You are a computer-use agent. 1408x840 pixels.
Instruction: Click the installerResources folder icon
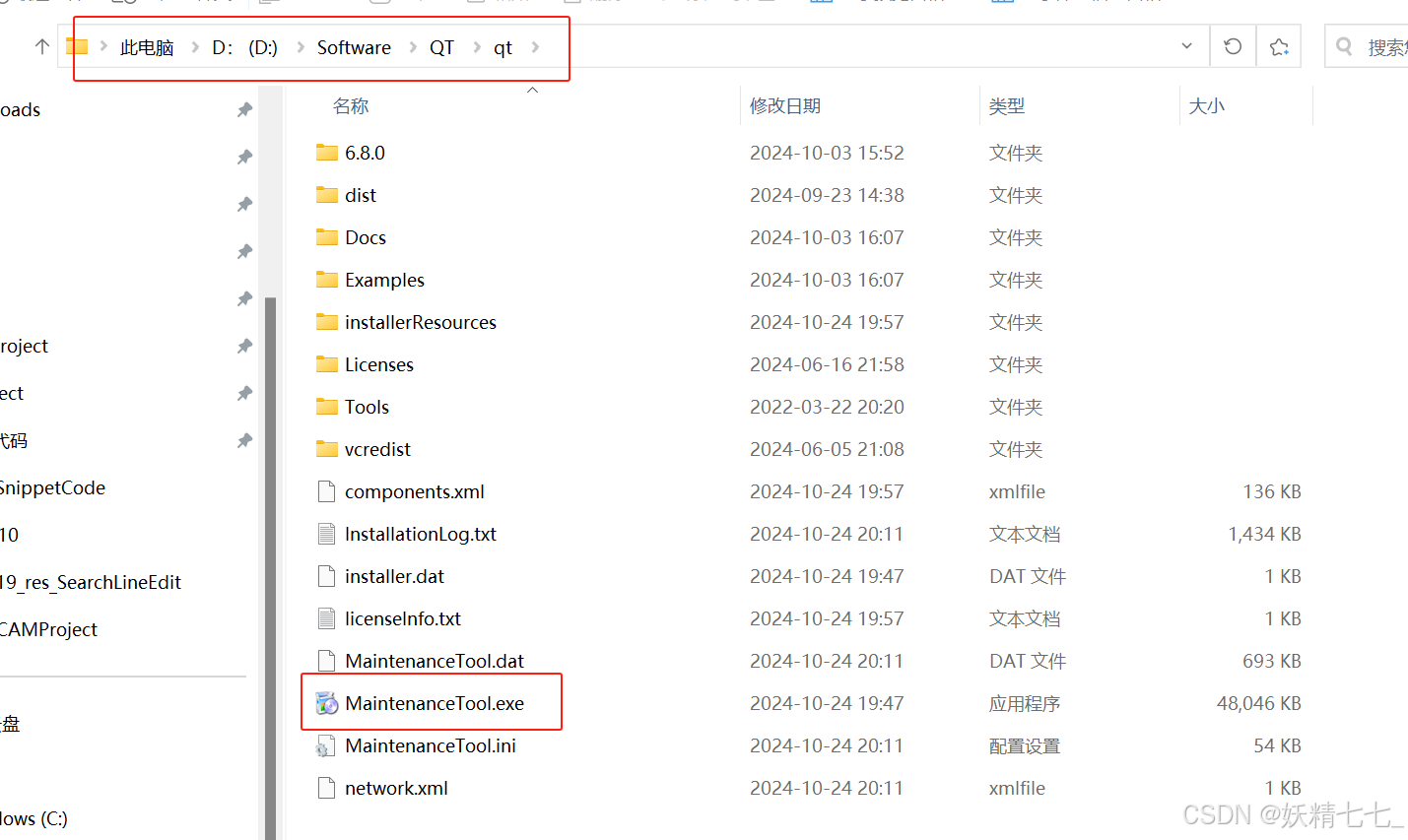[x=327, y=322]
